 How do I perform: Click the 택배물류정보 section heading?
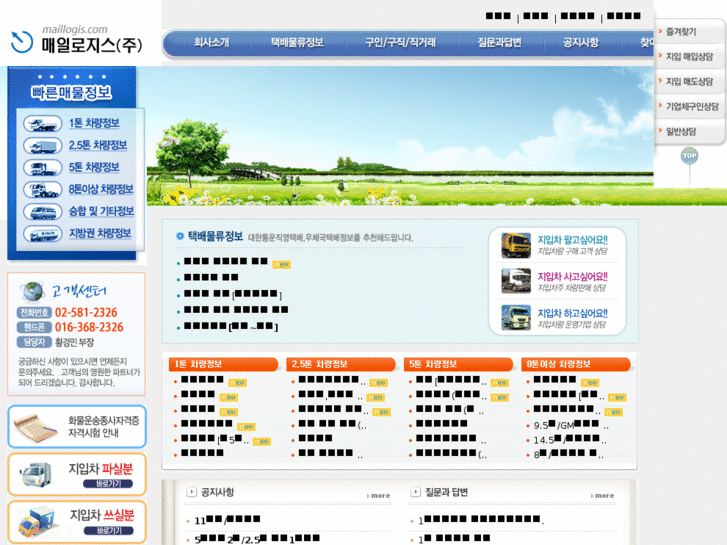(x=215, y=237)
